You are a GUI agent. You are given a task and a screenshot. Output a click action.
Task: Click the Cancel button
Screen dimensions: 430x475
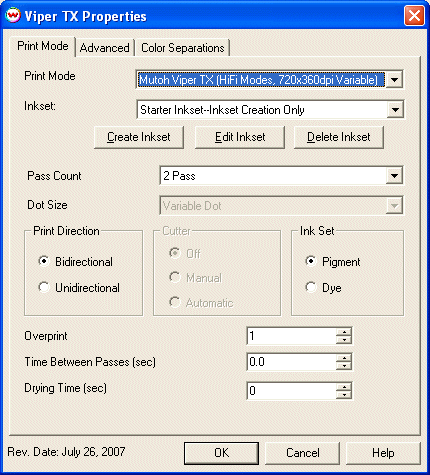(x=302, y=453)
